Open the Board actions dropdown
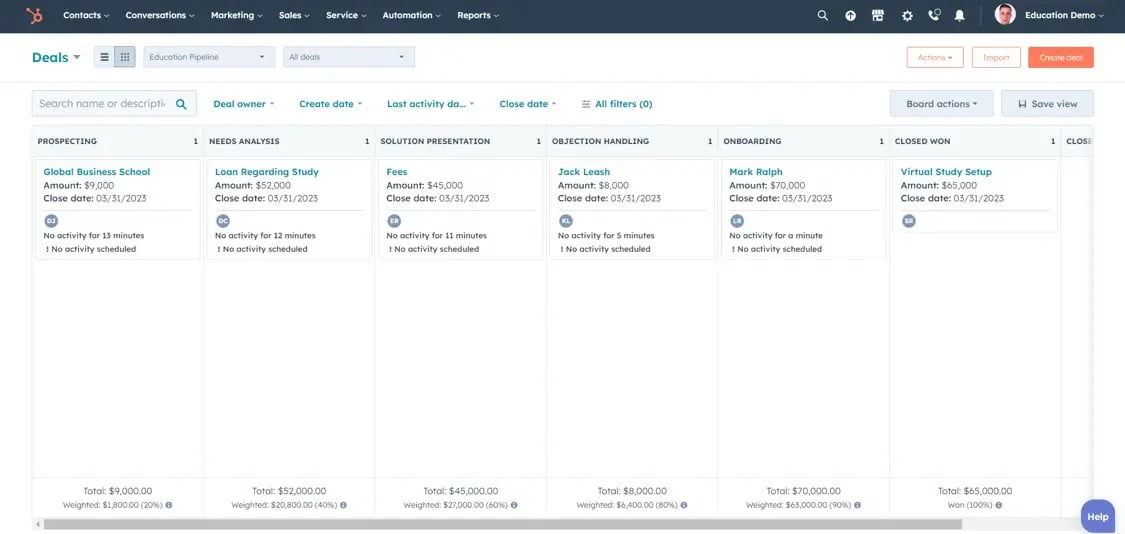This screenshot has height=534, width=1125. pyautogui.click(x=941, y=103)
